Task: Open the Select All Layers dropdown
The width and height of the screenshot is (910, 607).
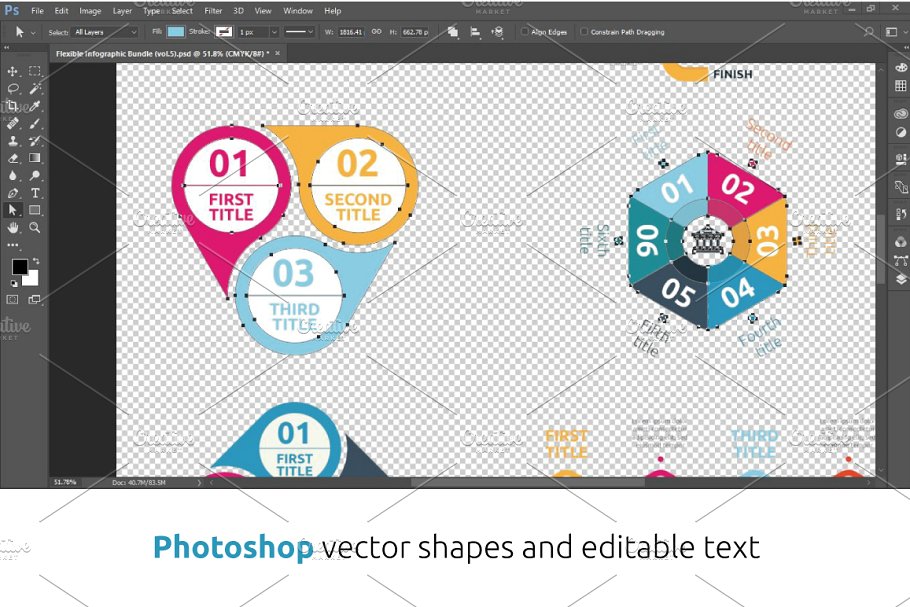Action: coord(105,32)
